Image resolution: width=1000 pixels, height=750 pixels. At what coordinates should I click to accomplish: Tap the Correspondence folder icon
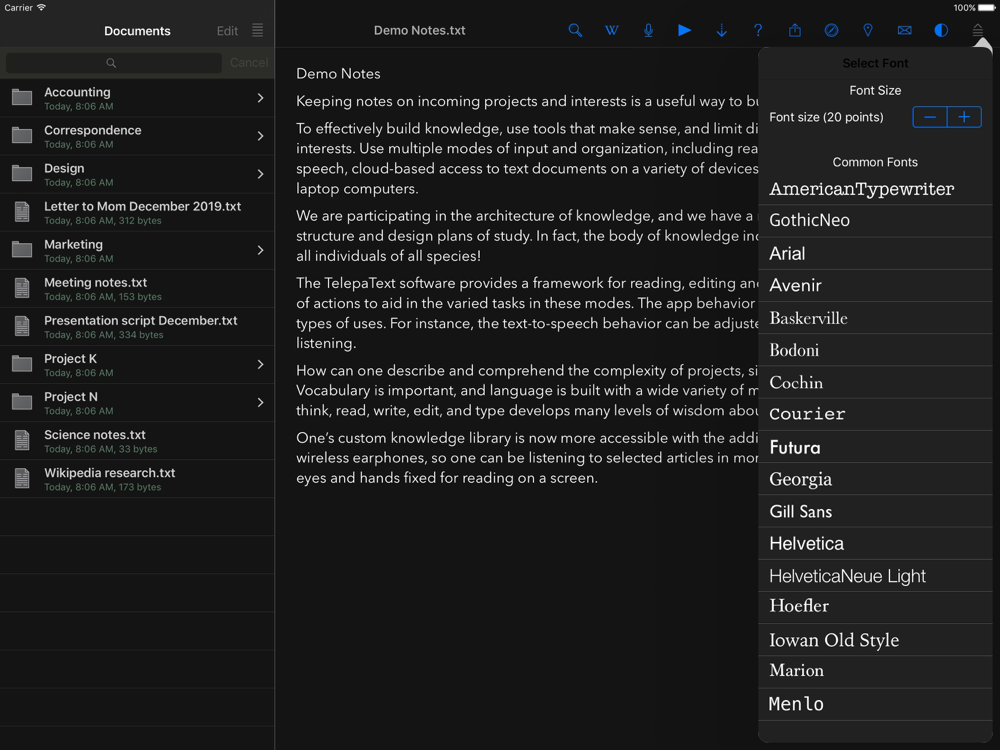coord(22,136)
